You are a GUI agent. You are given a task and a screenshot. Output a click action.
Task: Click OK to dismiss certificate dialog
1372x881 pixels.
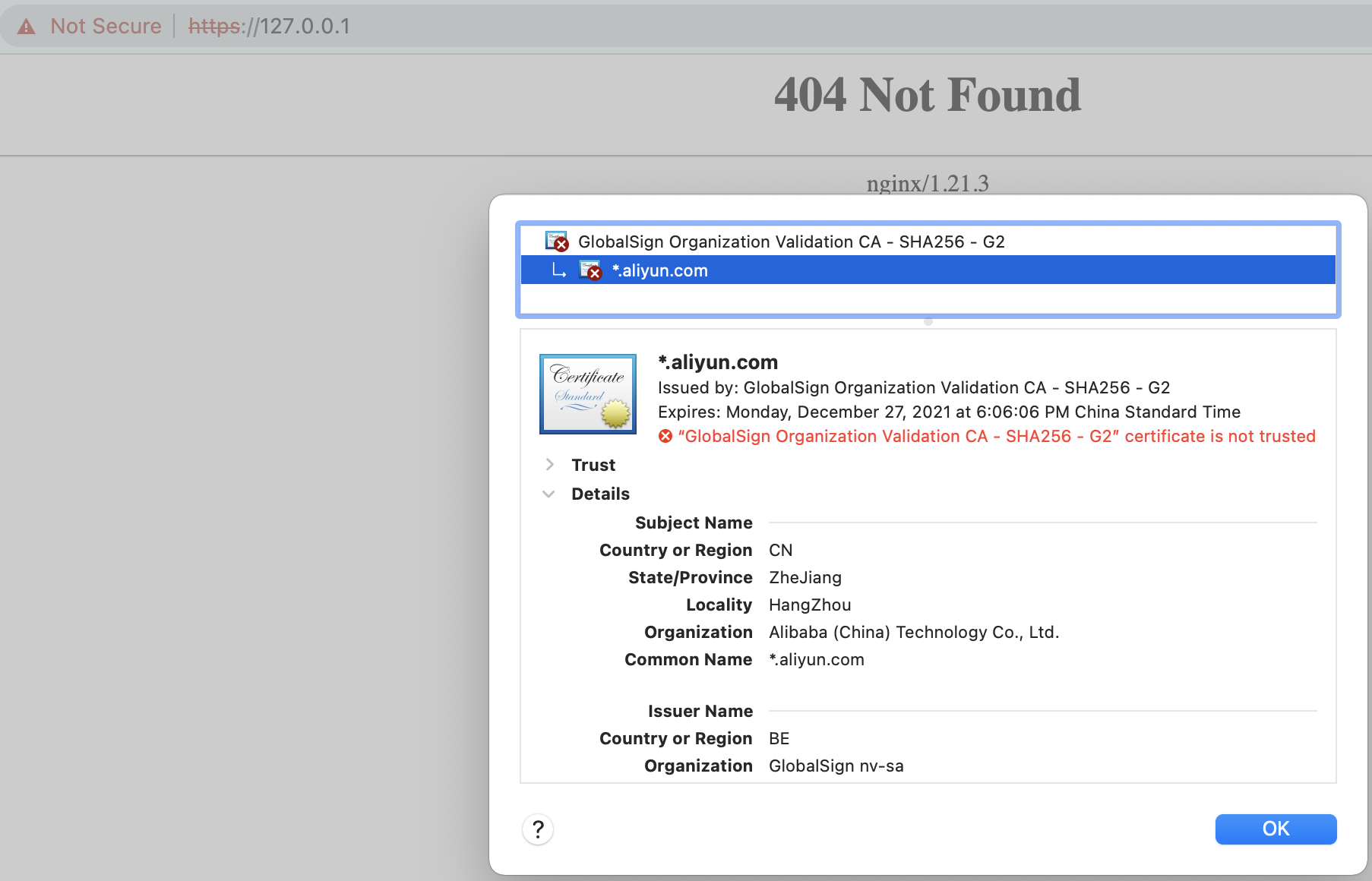tap(1276, 829)
